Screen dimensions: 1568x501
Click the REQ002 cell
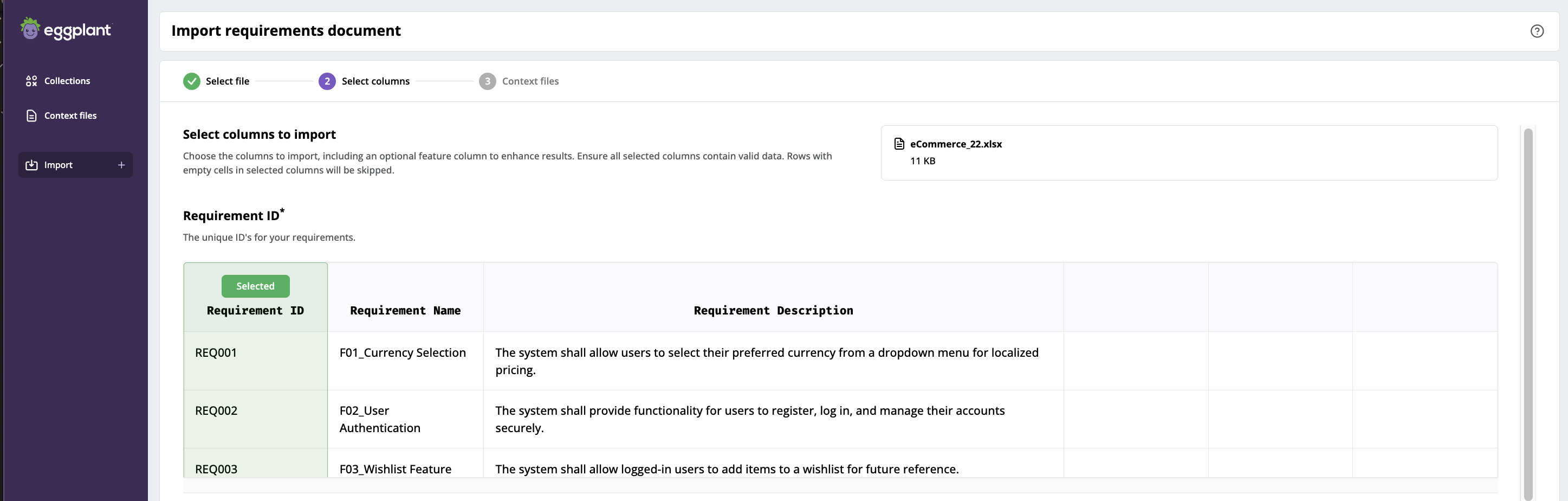tap(256, 419)
